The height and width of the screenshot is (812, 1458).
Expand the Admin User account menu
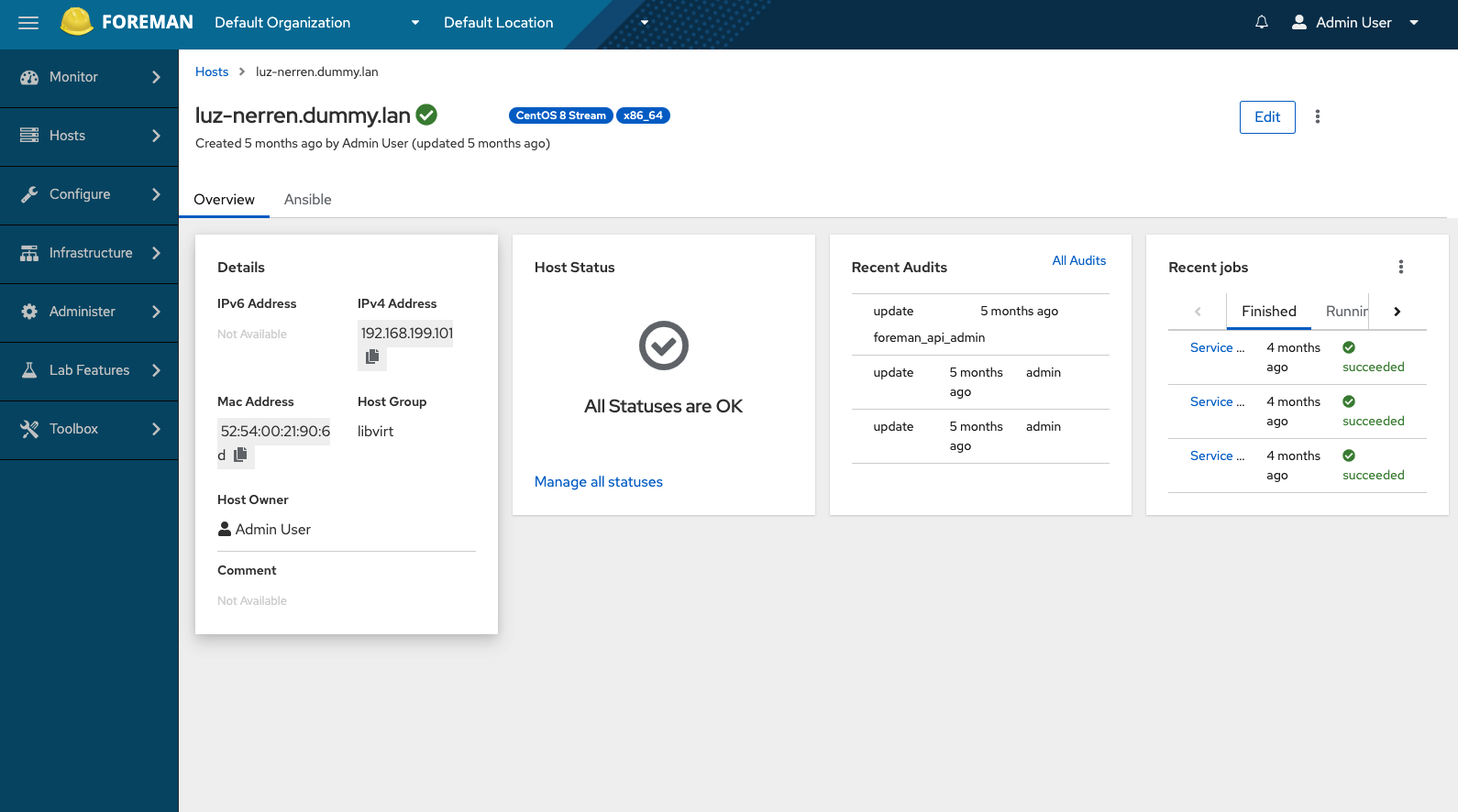click(x=1354, y=23)
